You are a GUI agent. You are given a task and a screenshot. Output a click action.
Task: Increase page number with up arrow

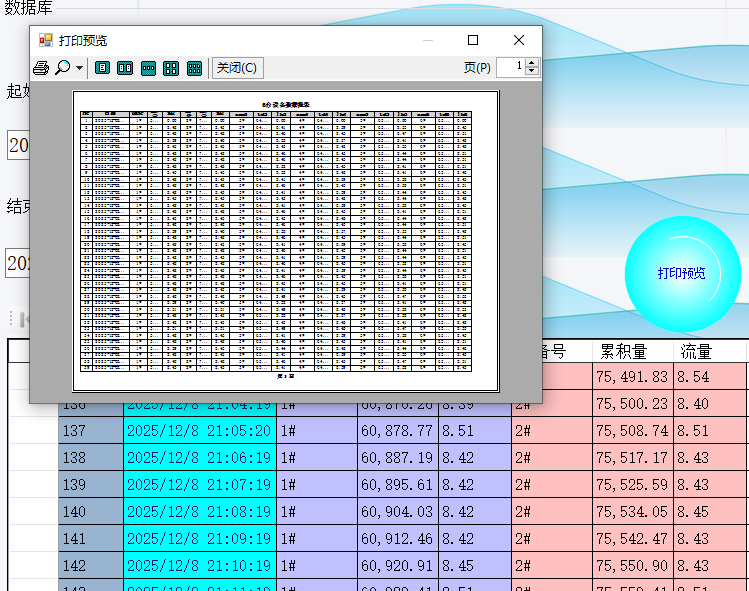tap(532, 62)
